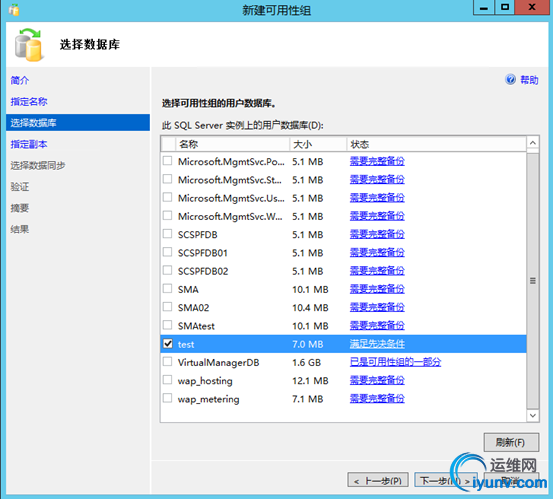This screenshot has height=499, width=553.
Task: Tick checkbox for Microsoft.MgmtSvc.St... database
Action: click(x=168, y=179)
